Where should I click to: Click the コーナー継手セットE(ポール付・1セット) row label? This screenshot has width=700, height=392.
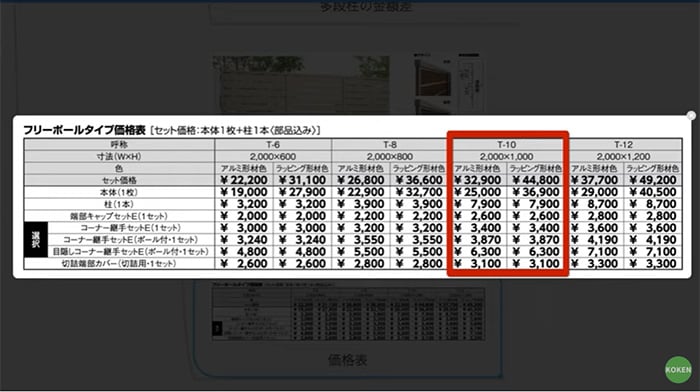pos(131,240)
